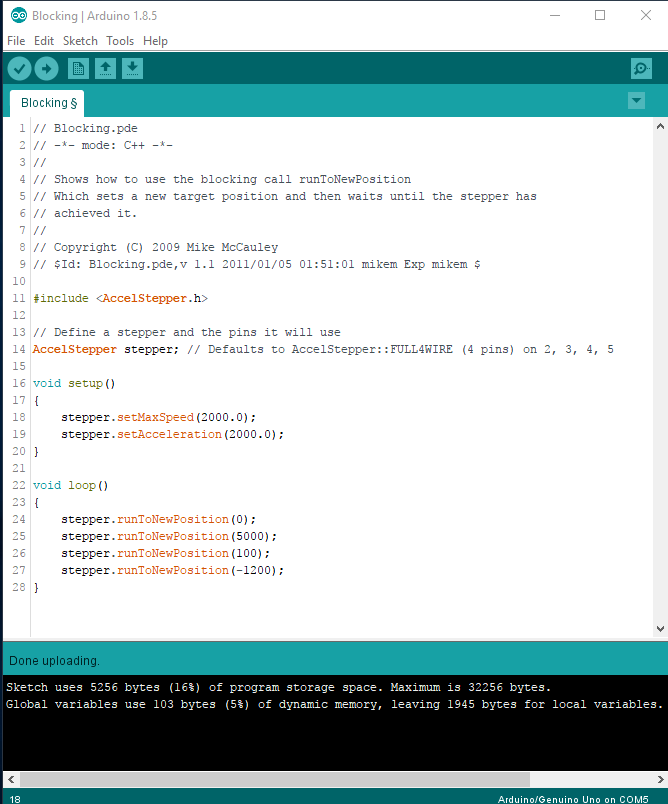
Task: Click the '// Blocking.pde' comment line
Action: (x=85, y=128)
